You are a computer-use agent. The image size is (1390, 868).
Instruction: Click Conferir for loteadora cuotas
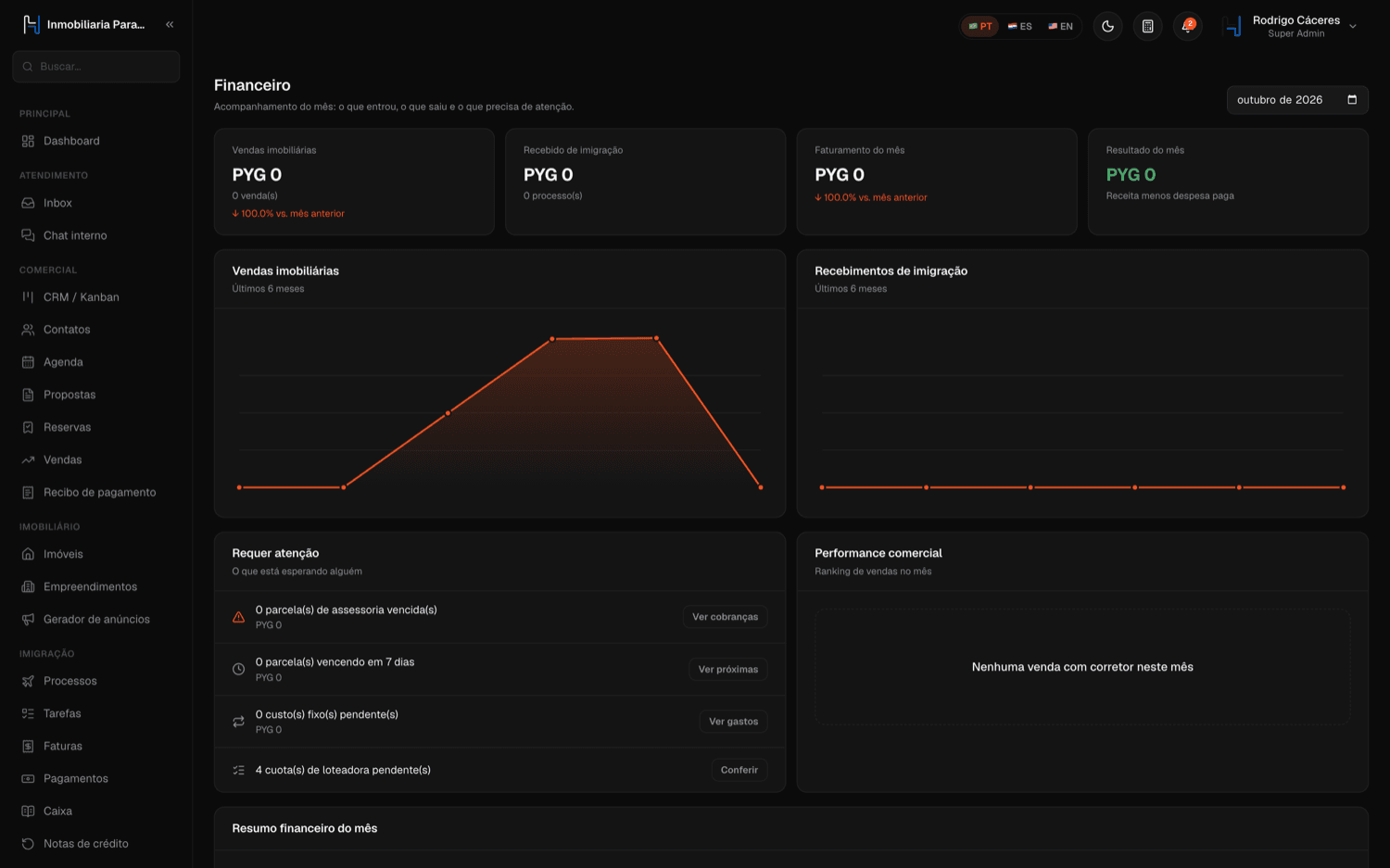(x=739, y=770)
